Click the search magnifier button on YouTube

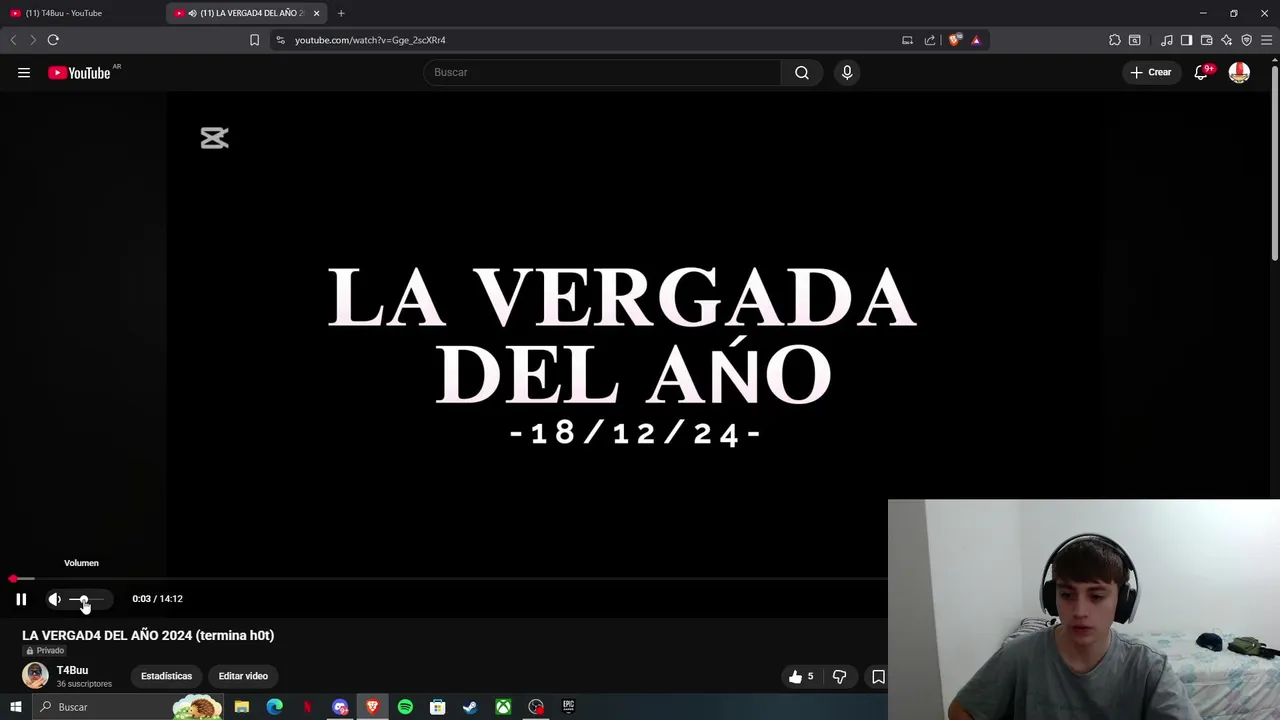(802, 72)
